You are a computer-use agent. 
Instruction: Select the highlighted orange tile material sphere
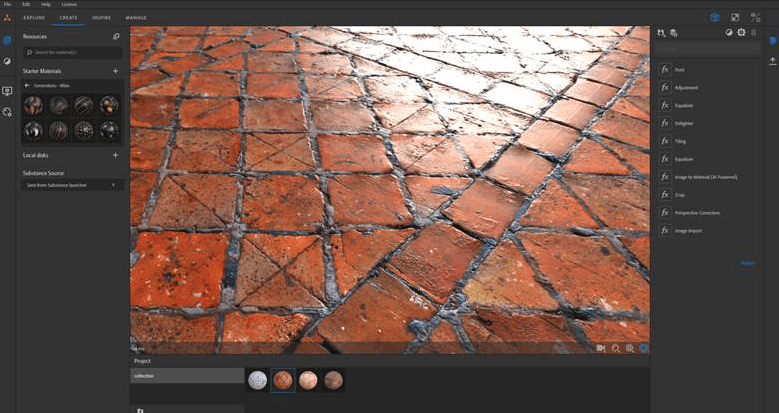(283, 380)
